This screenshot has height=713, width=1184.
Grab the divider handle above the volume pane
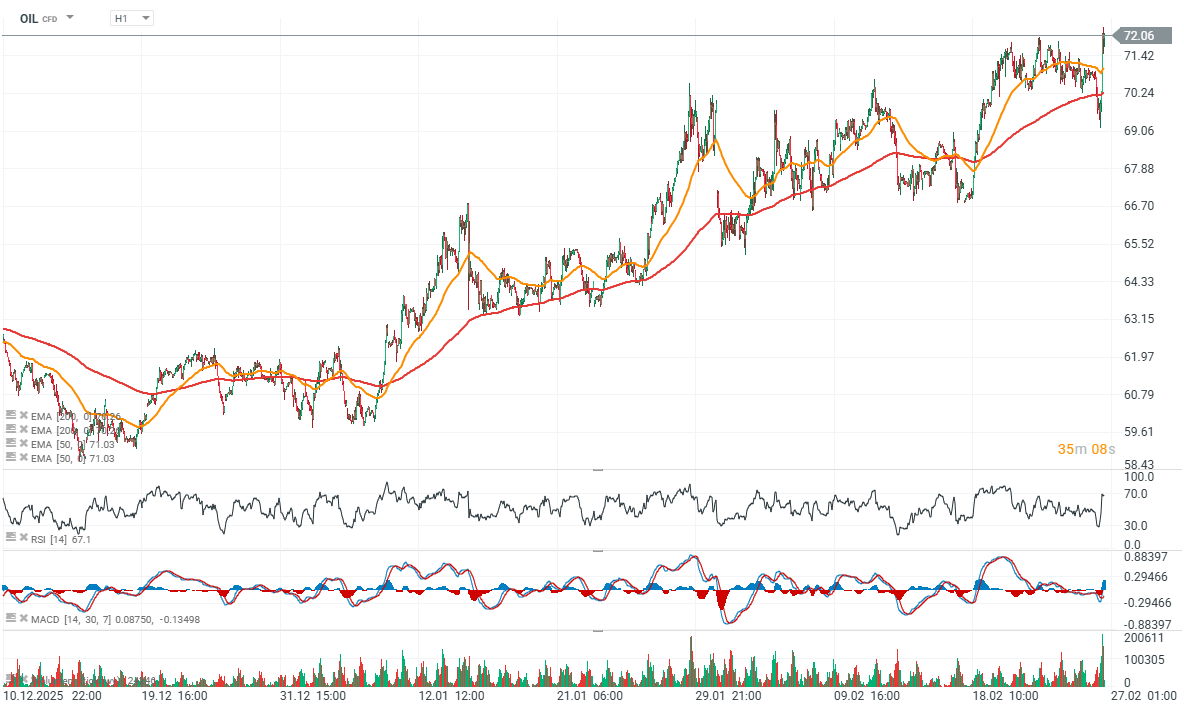(597, 630)
